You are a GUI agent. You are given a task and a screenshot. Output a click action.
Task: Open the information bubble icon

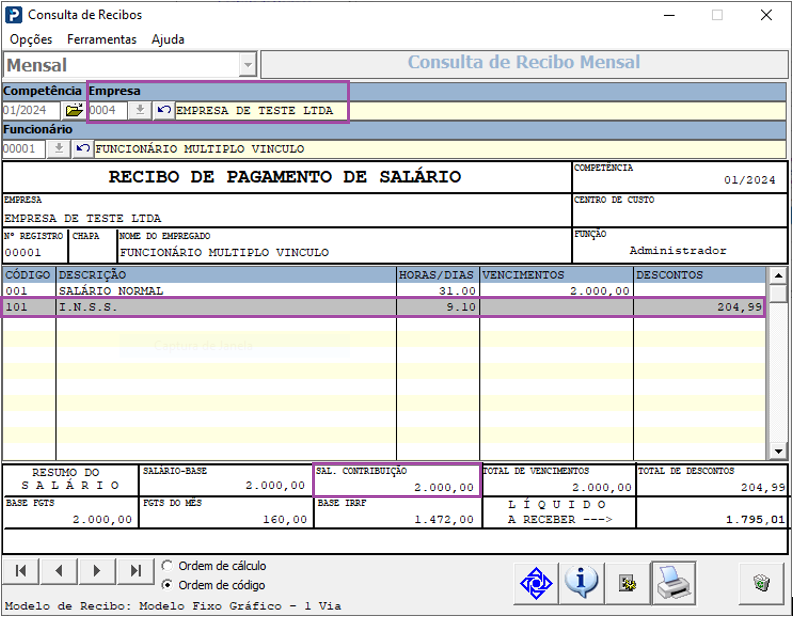click(x=581, y=583)
